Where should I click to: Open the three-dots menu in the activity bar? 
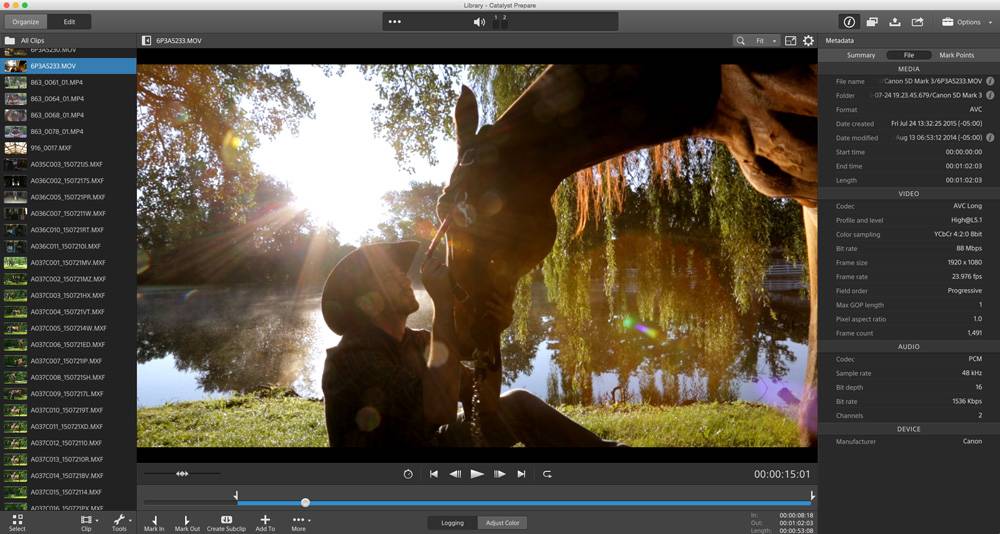point(395,22)
